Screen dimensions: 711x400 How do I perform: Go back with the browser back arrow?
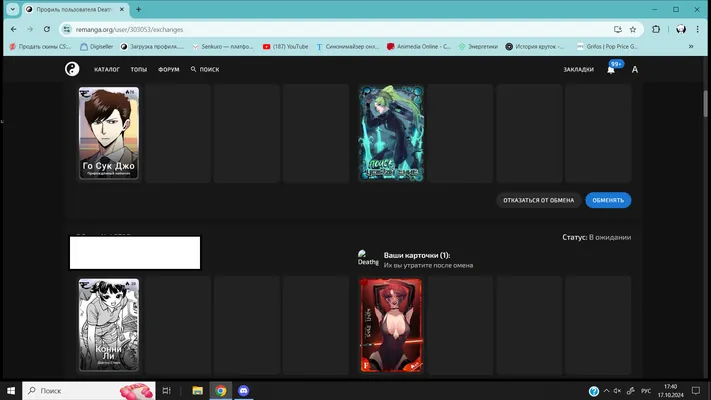(x=14, y=29)
